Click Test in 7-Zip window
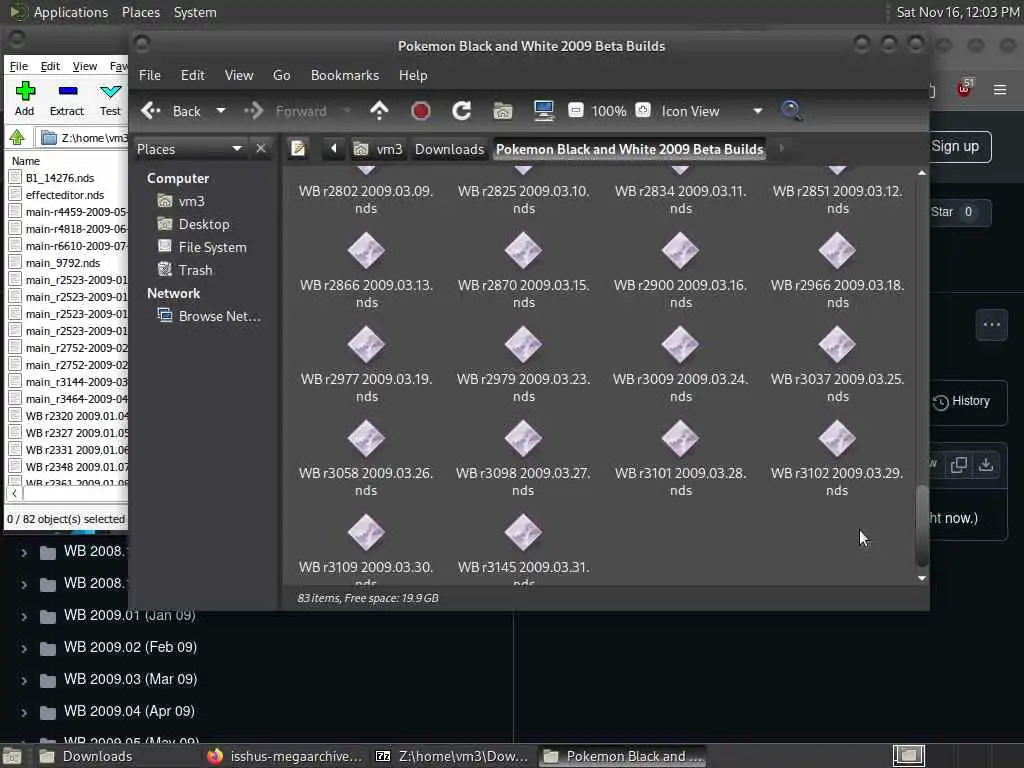This screenshot has width=1024, height=768. (110, 99)
